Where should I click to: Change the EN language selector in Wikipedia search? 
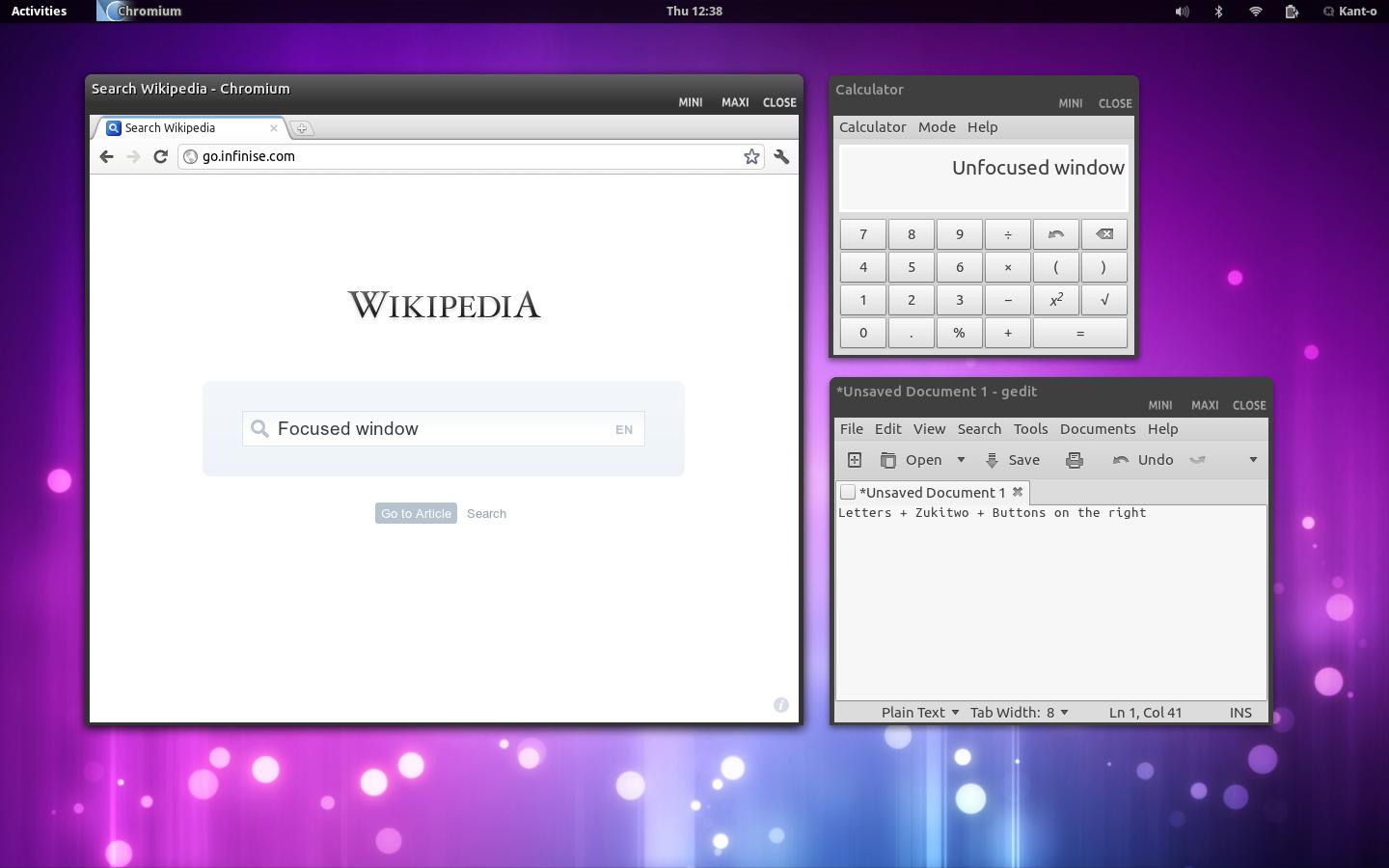pos(624,430)
